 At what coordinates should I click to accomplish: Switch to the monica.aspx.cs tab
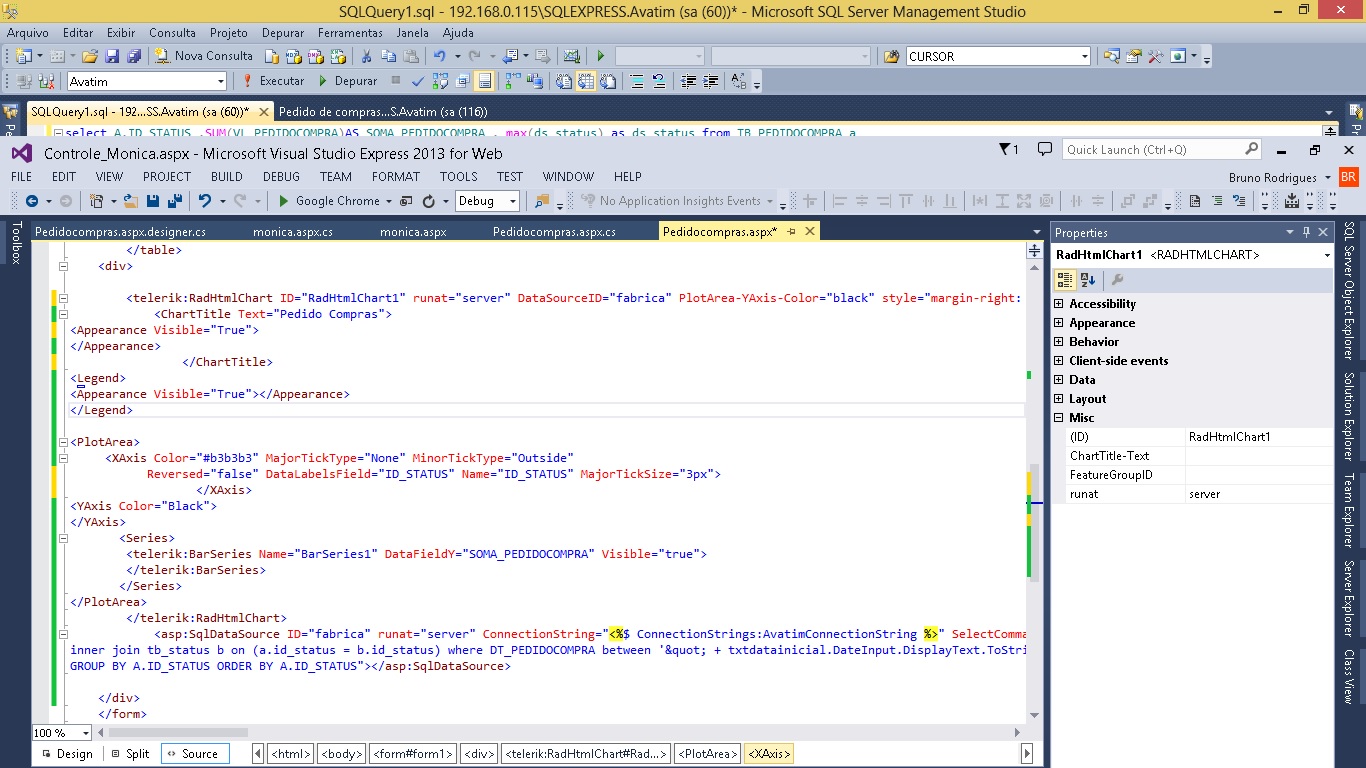tap(293, 232)
